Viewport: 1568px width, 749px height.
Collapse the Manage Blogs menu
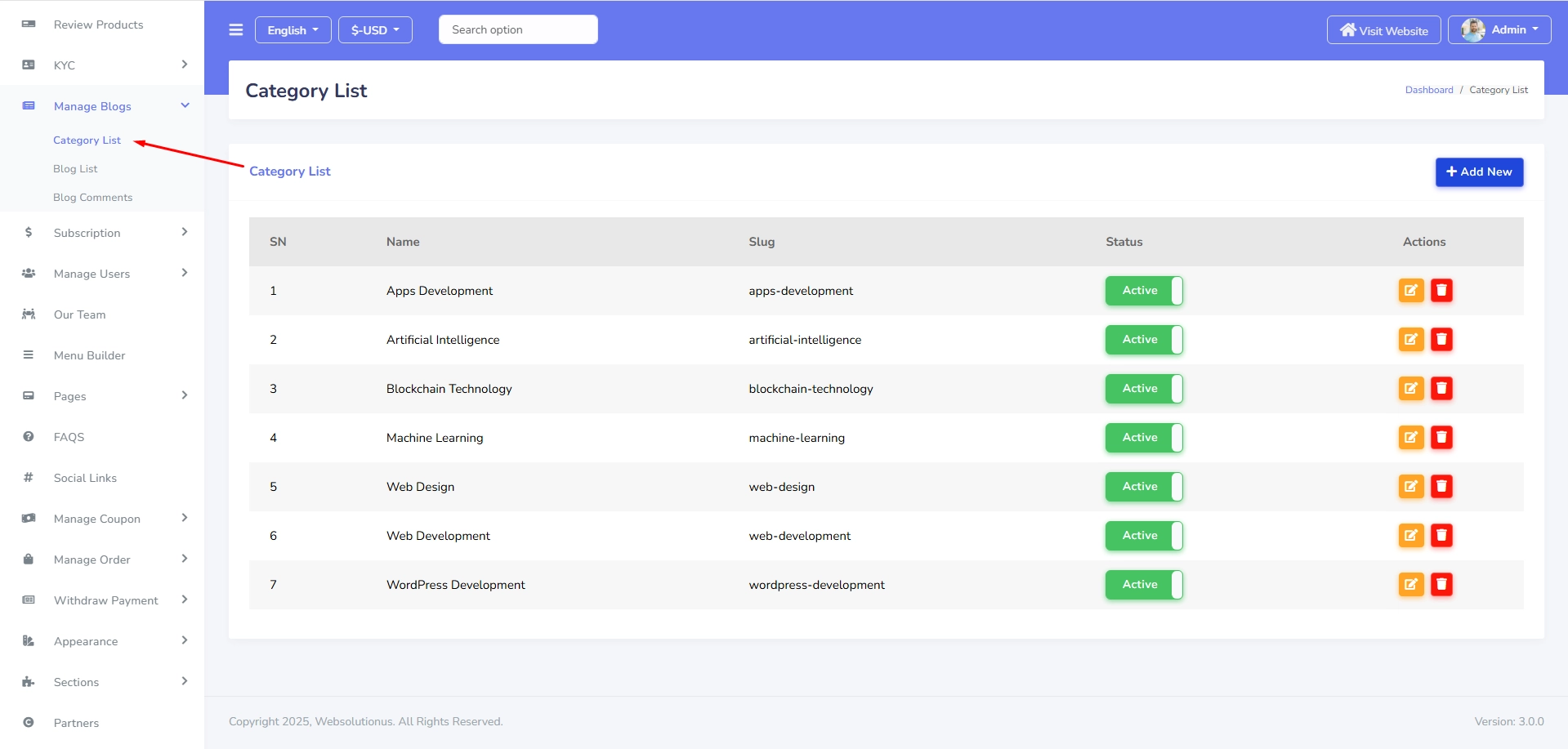click(x=102, y=106)
